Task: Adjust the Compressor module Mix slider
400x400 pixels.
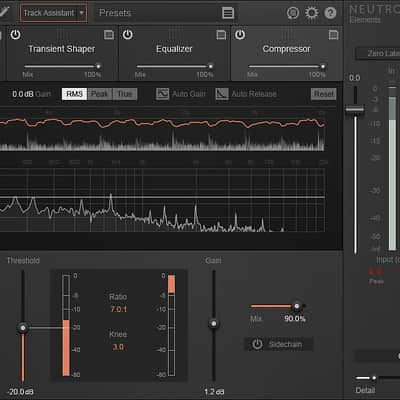Action: (x=323, y=66)
